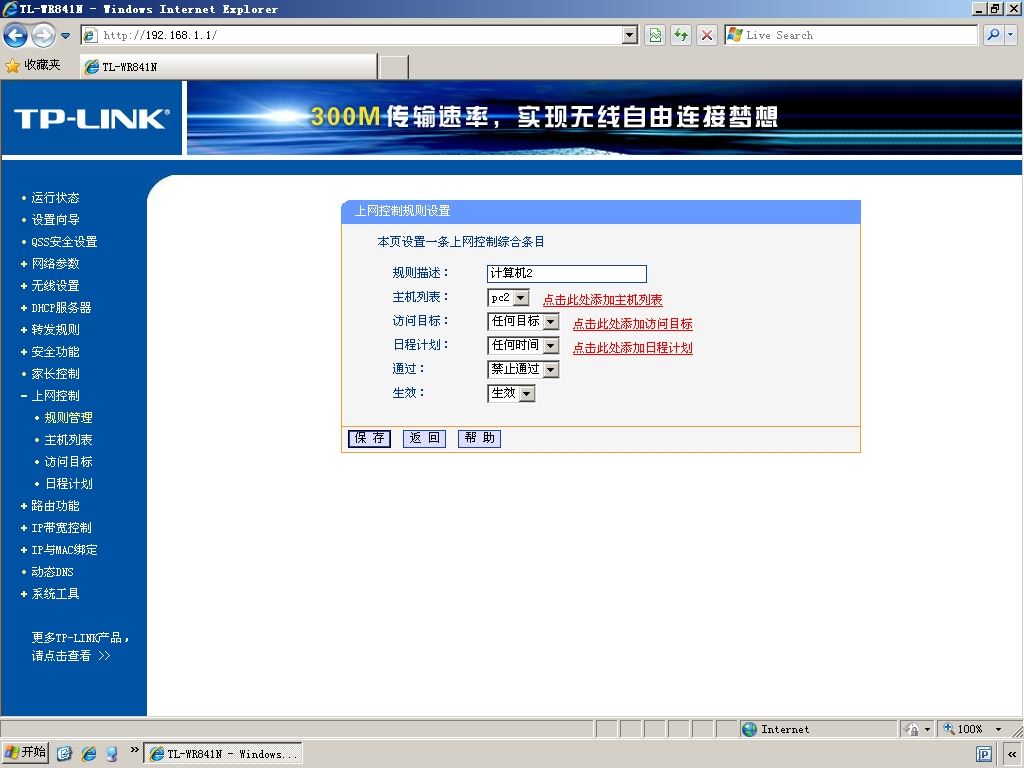The height and width of the screenshot is (768, 1024).
Task: Open the 动态DNS menu item
Action: click(x=52, y=572)
